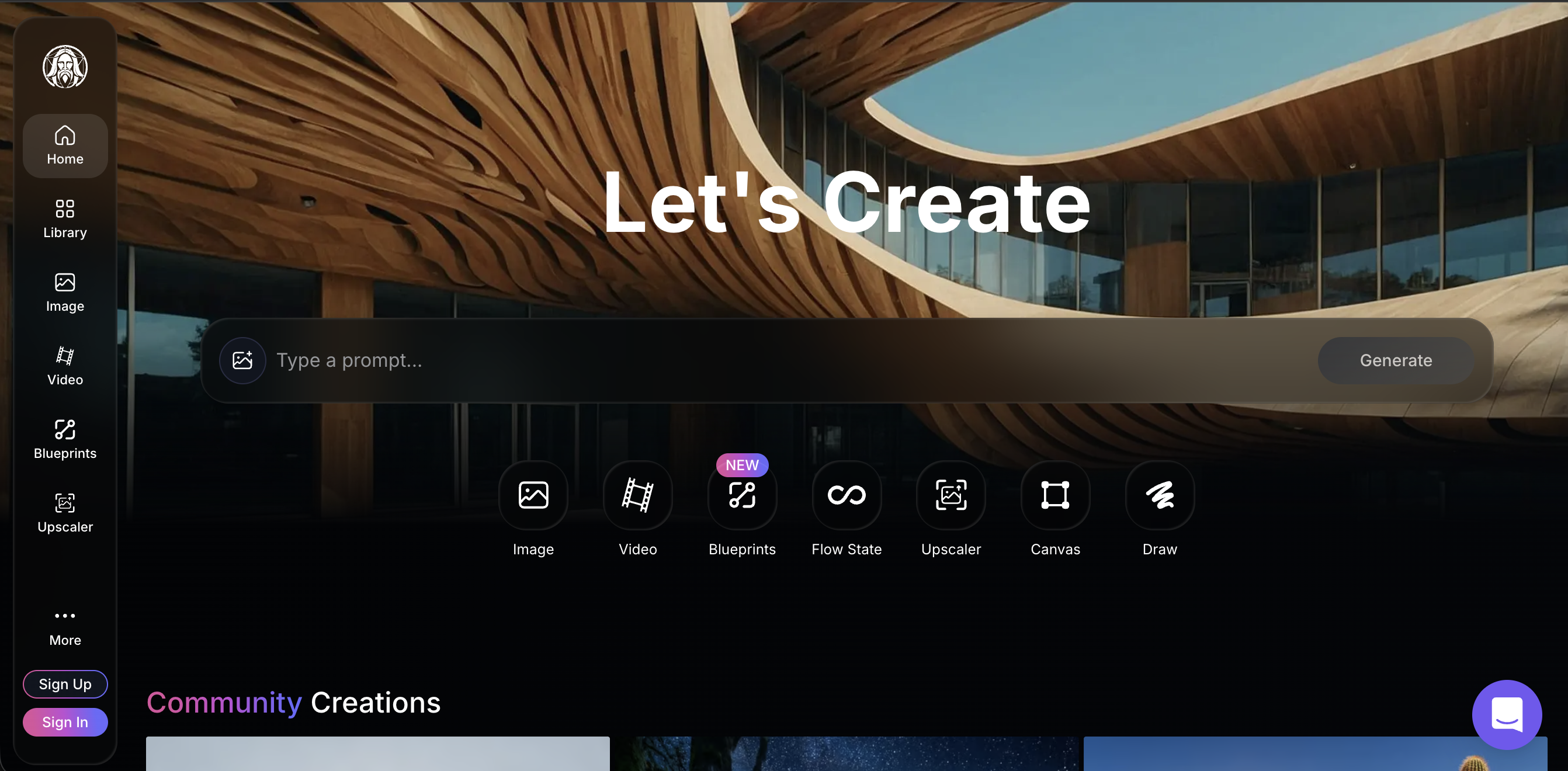Expand the More menu in sidebar
The width and height of the screenshot is (1568, 771).
click(65, 627)
